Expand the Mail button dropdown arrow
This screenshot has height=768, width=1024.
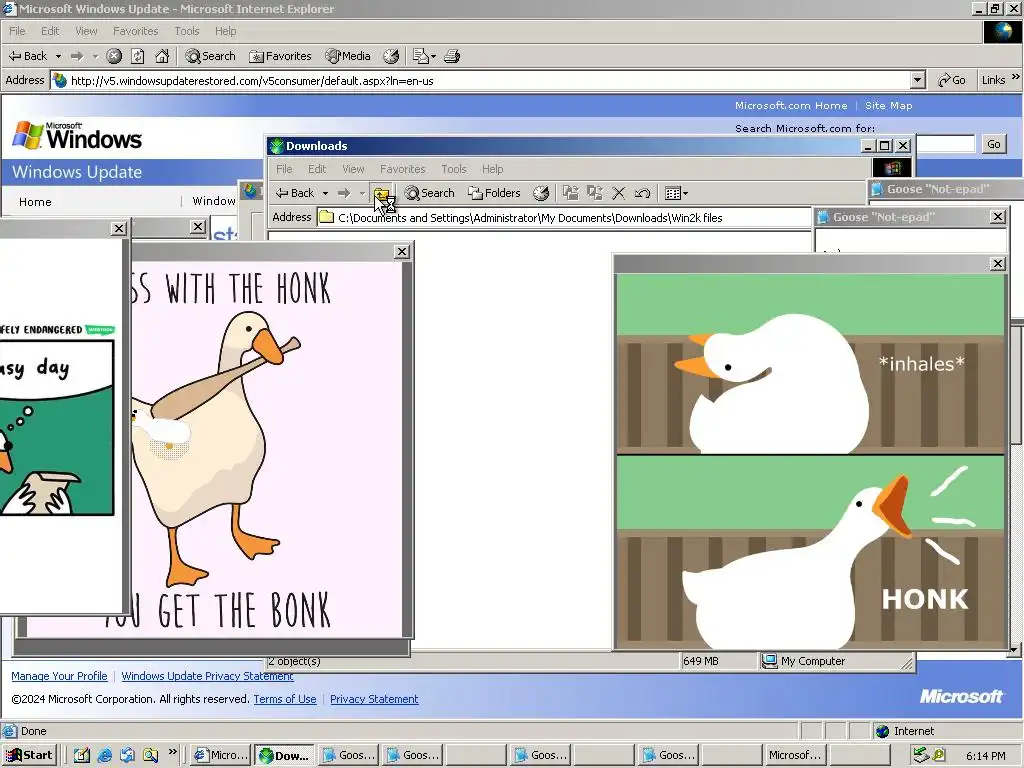click(x=433, y=56)
